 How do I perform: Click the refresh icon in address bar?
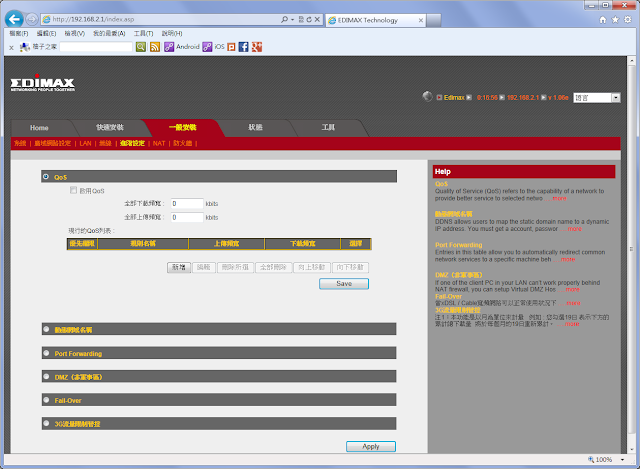pyautogui.click(x=309, y=20)
